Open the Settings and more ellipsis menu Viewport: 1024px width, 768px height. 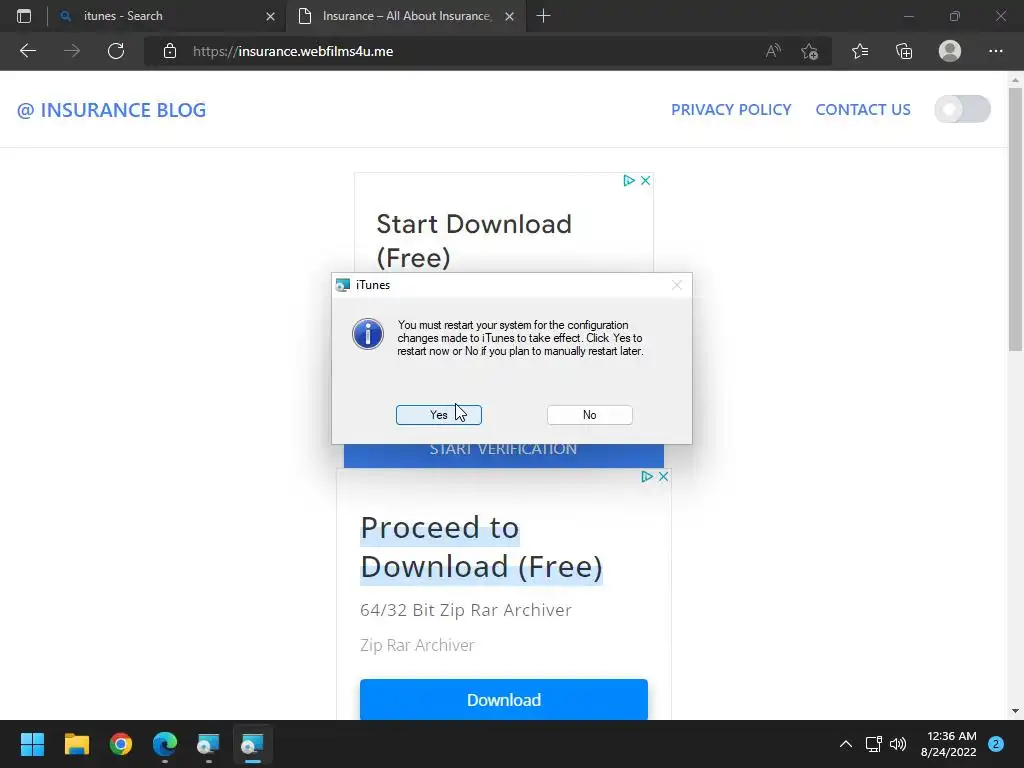click(995, 51)
